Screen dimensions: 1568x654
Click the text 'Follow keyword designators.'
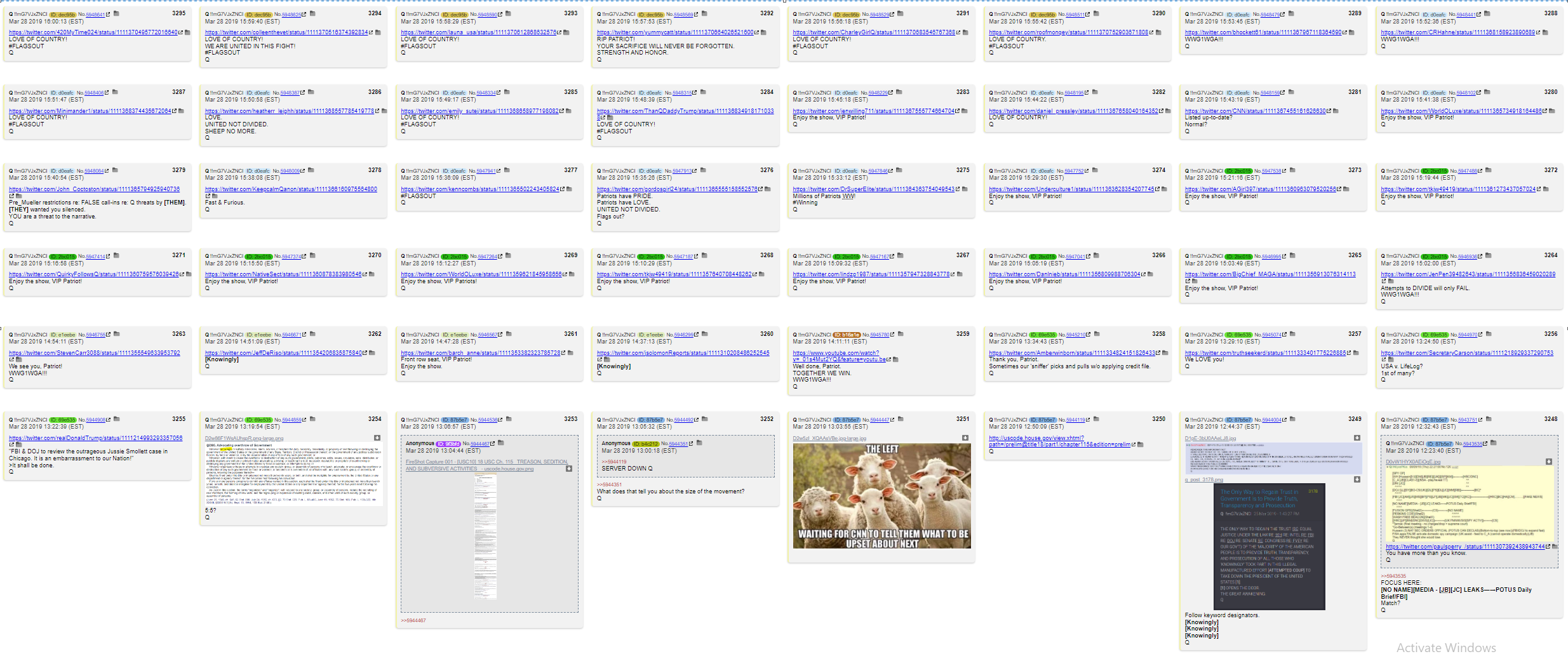click(x=1222, y=615)
